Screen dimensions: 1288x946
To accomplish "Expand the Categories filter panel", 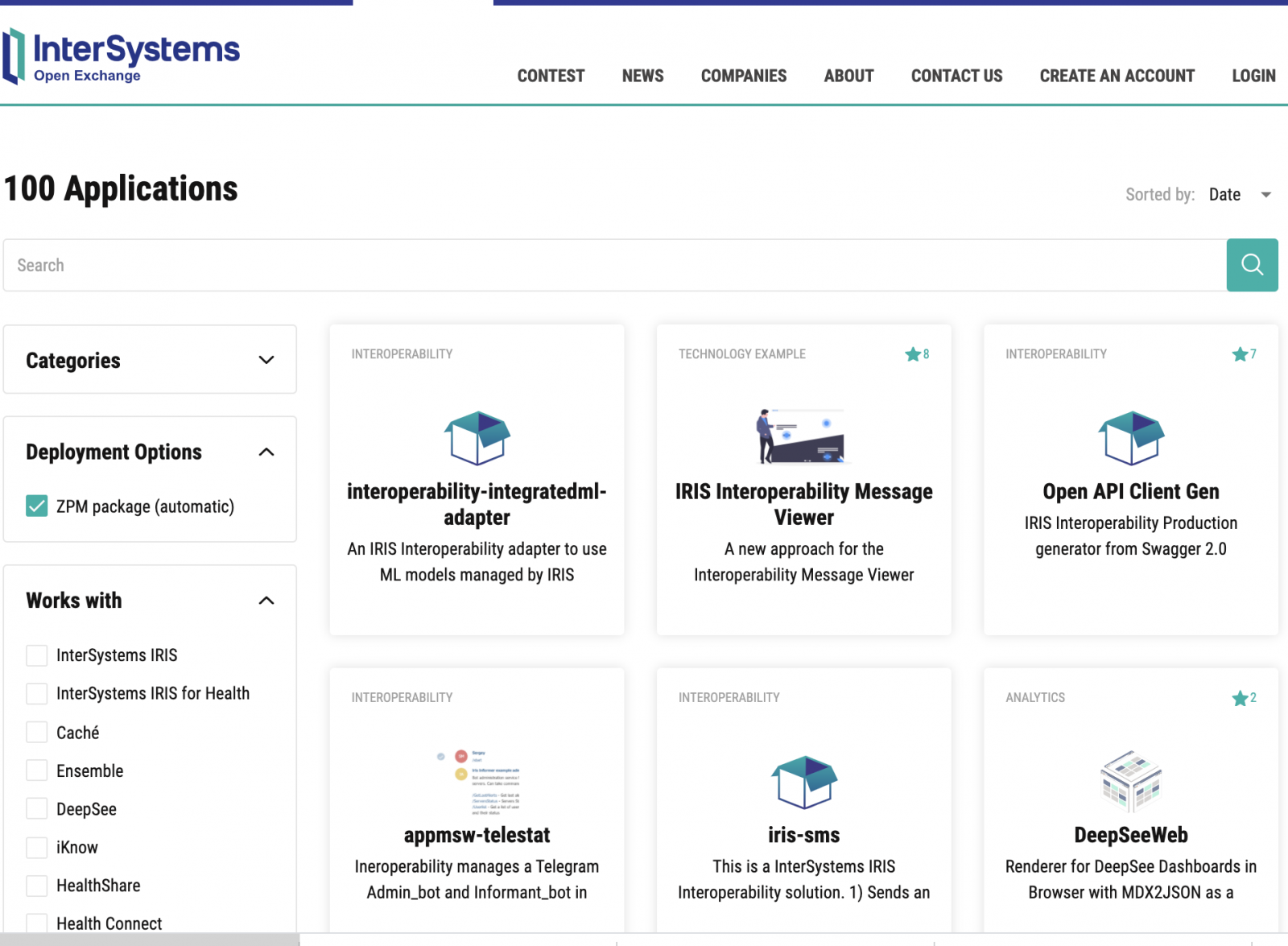I will tap(266, 360).
